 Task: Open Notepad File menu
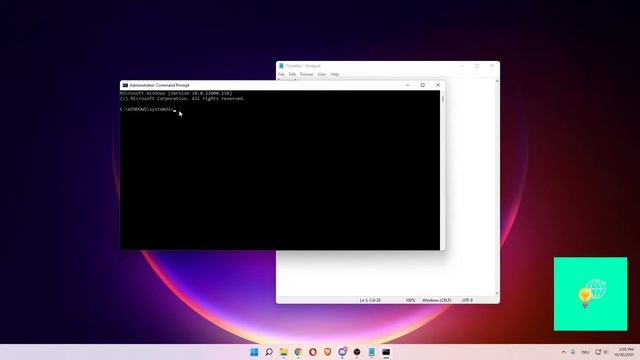(281, 74)
